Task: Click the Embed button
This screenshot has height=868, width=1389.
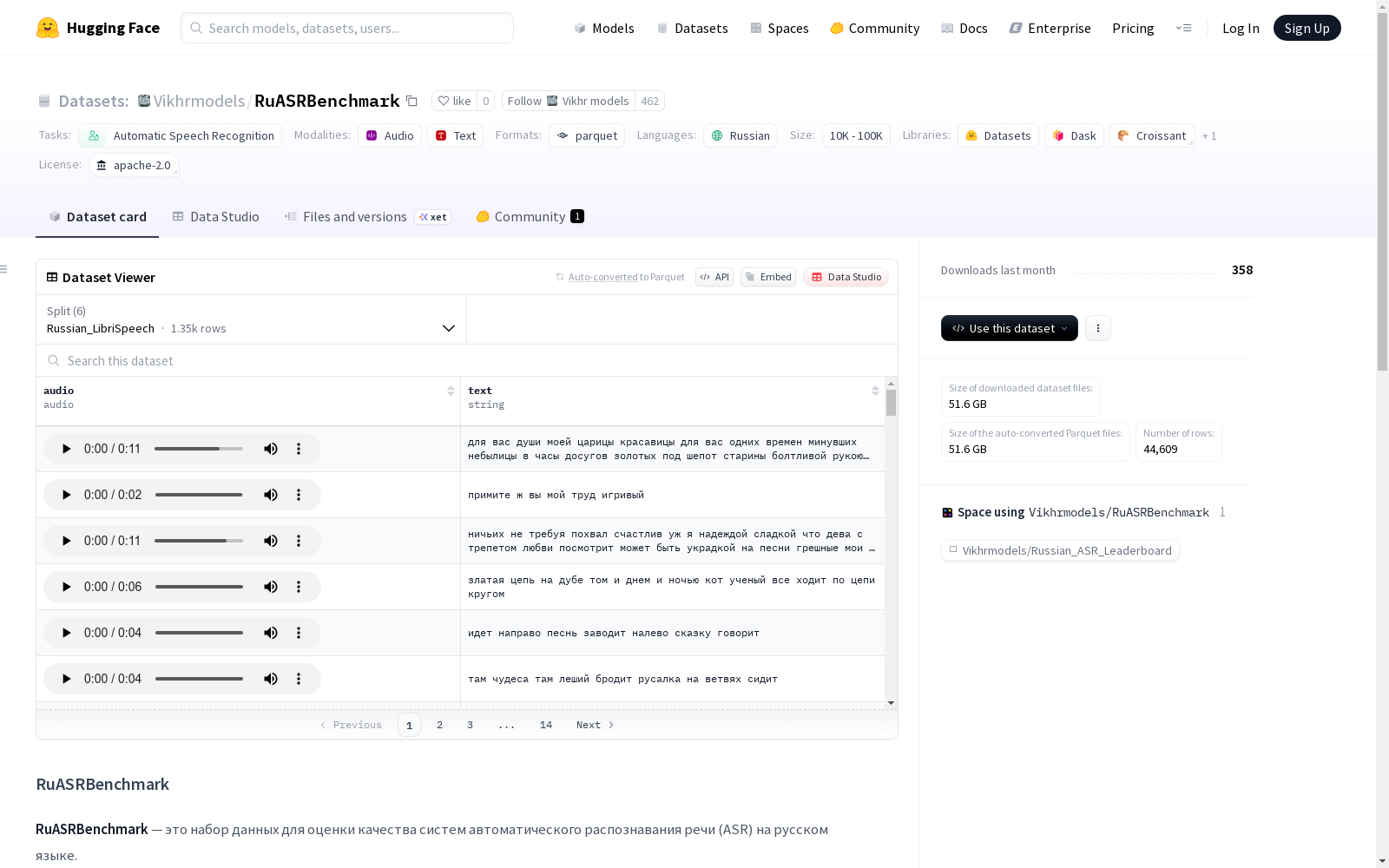Action: (x=768, y=277)
